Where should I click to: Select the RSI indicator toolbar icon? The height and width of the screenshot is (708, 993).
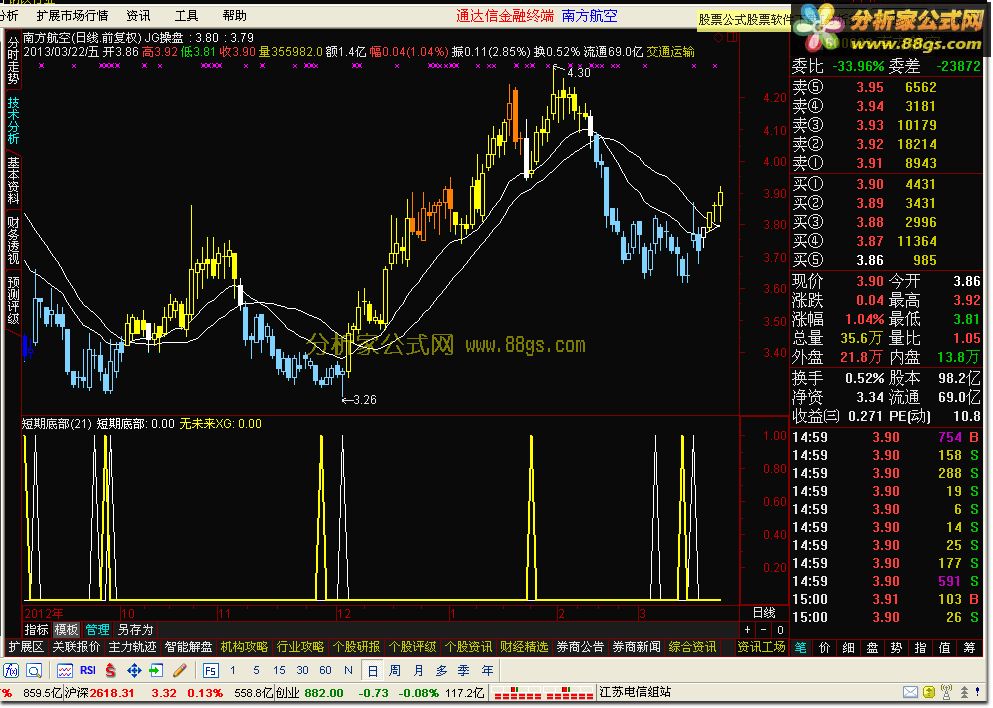pos(87,670)
